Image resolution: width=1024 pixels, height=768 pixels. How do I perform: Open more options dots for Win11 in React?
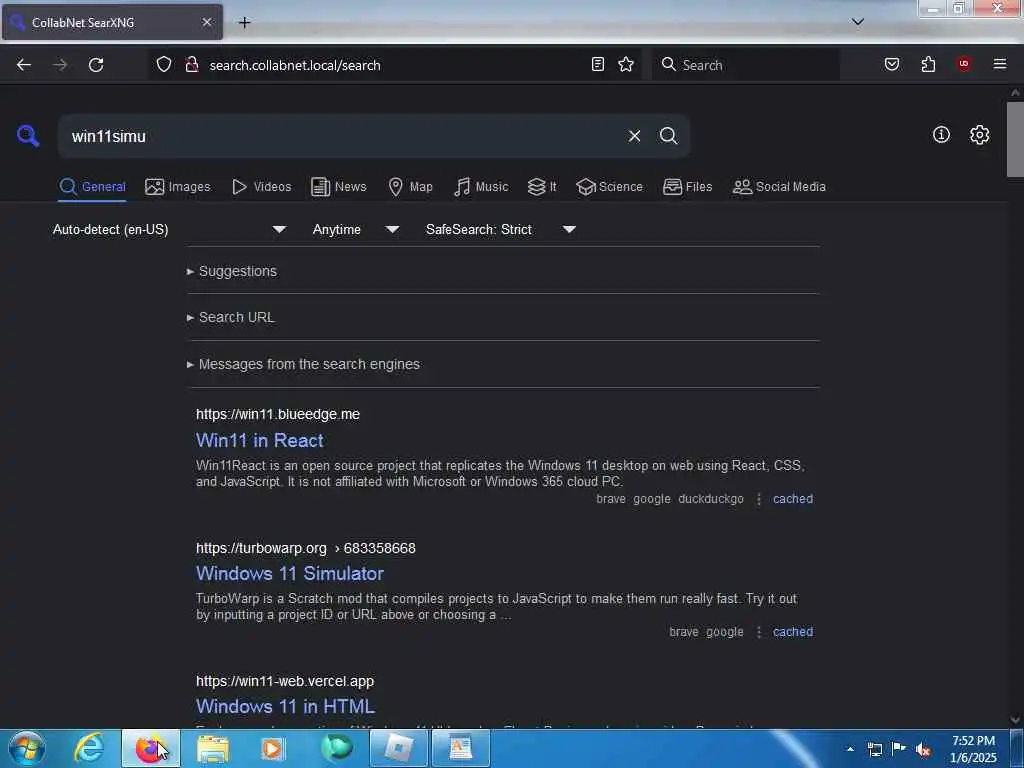759,499
